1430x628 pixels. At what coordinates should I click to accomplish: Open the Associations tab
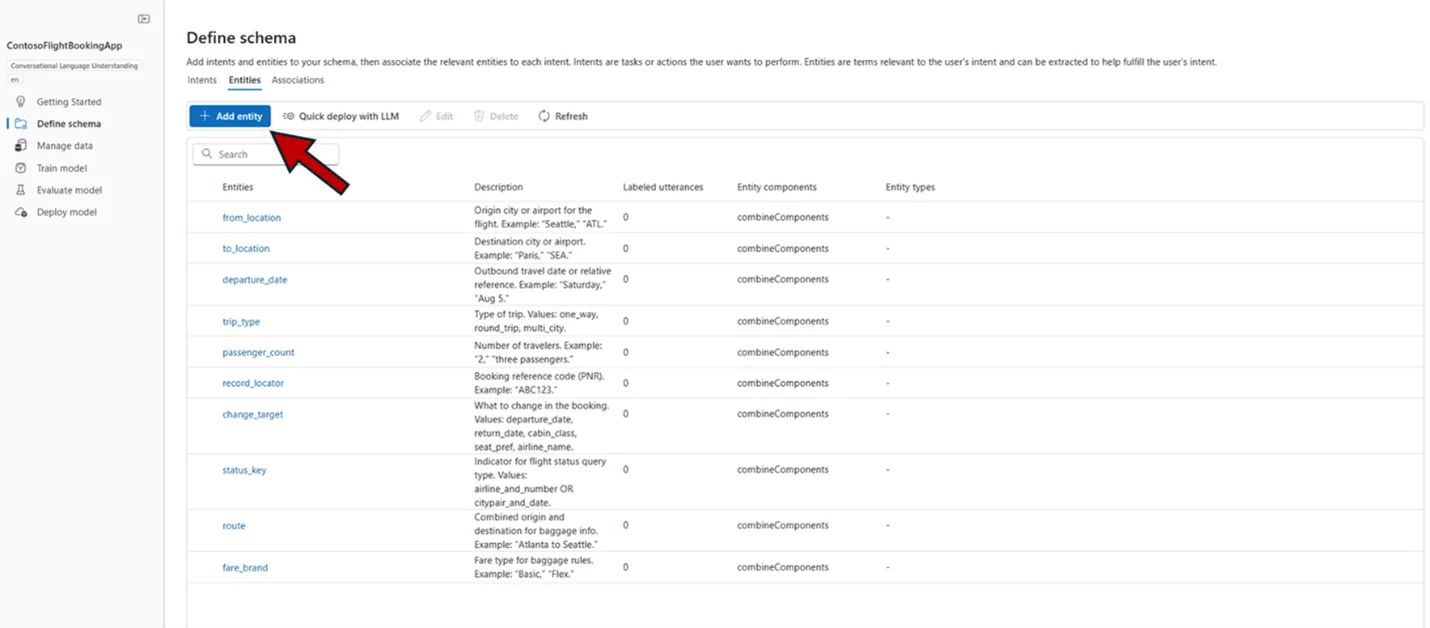pos(297,80)
